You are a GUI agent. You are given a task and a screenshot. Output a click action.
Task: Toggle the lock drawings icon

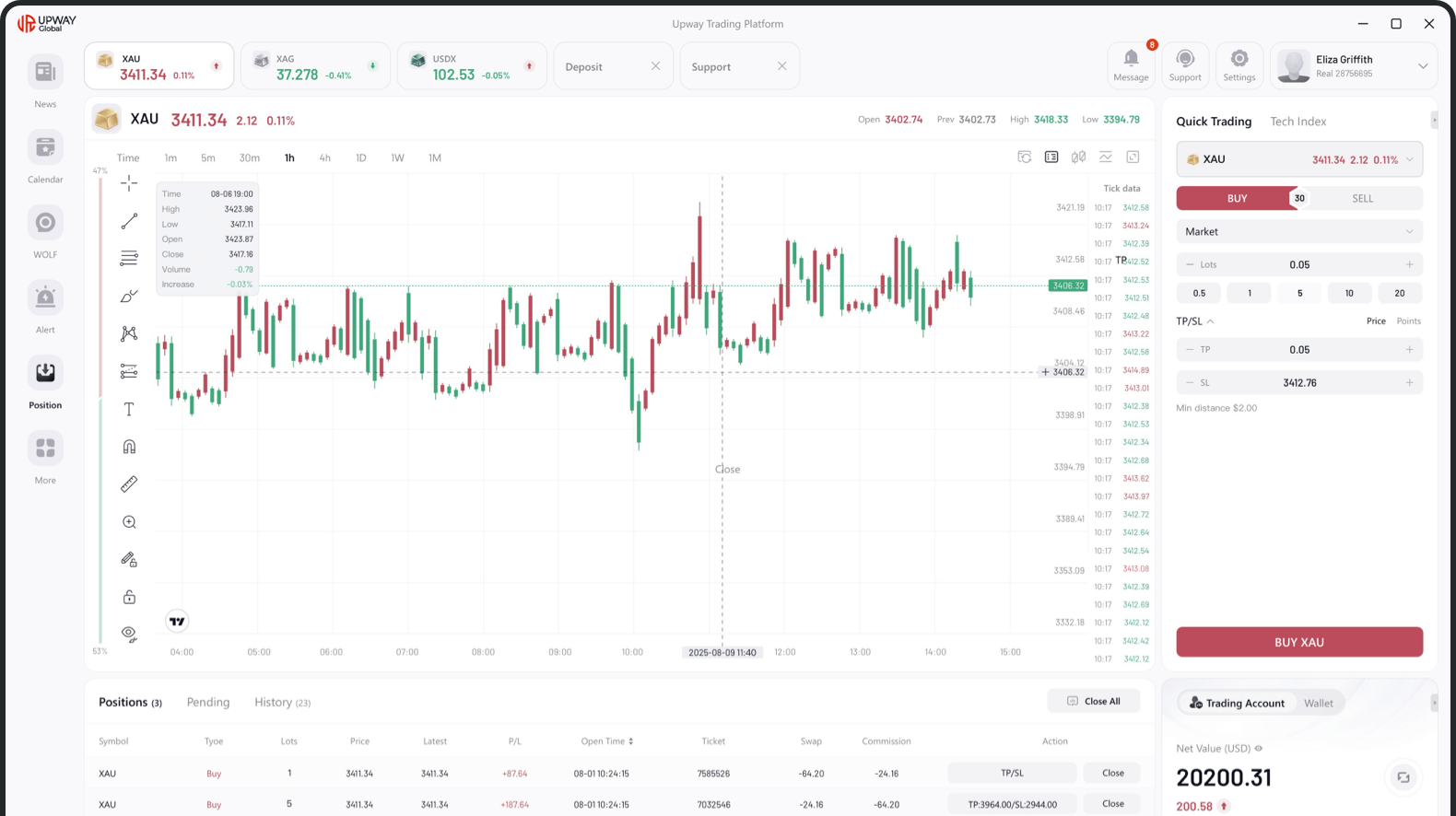[x=129, y=597]
